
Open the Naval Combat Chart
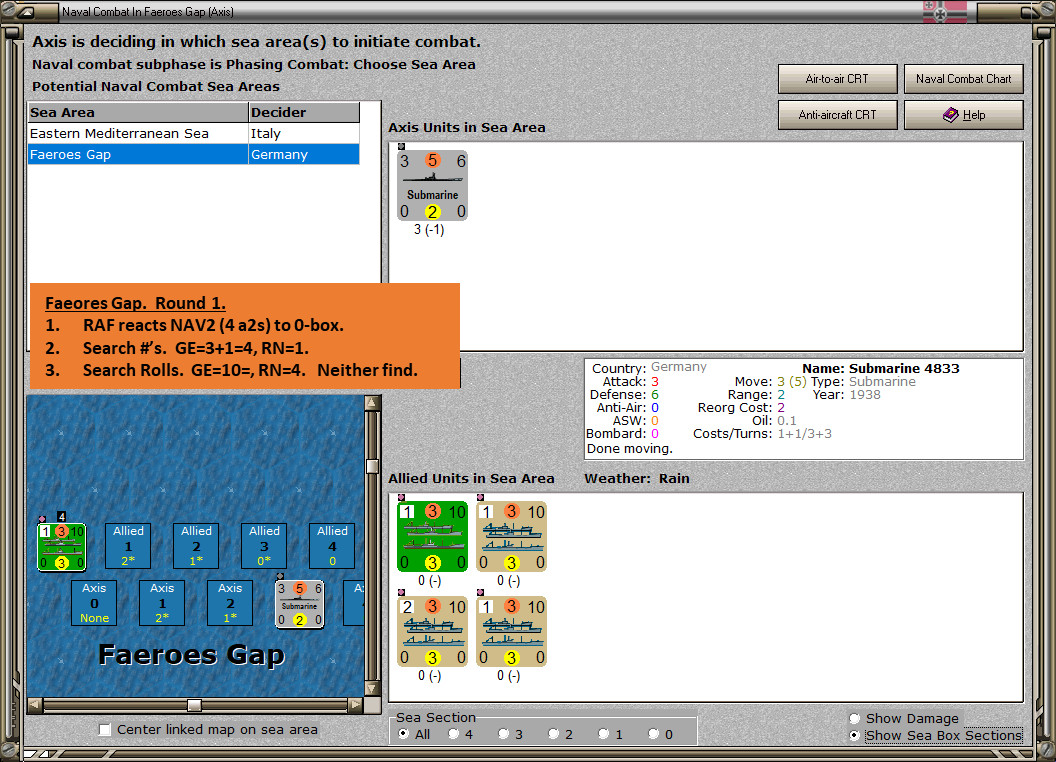pyautogui.click(x=963, y=79)
